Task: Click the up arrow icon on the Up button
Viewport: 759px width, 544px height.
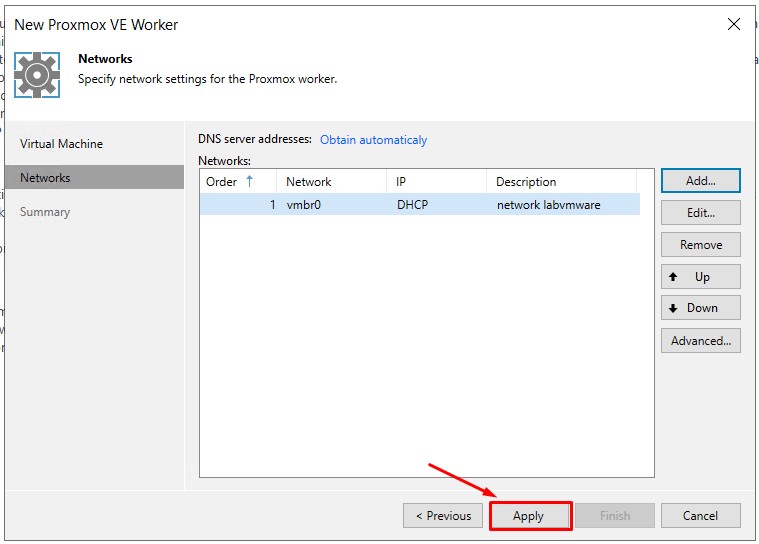Action: [x=674, y=277]
